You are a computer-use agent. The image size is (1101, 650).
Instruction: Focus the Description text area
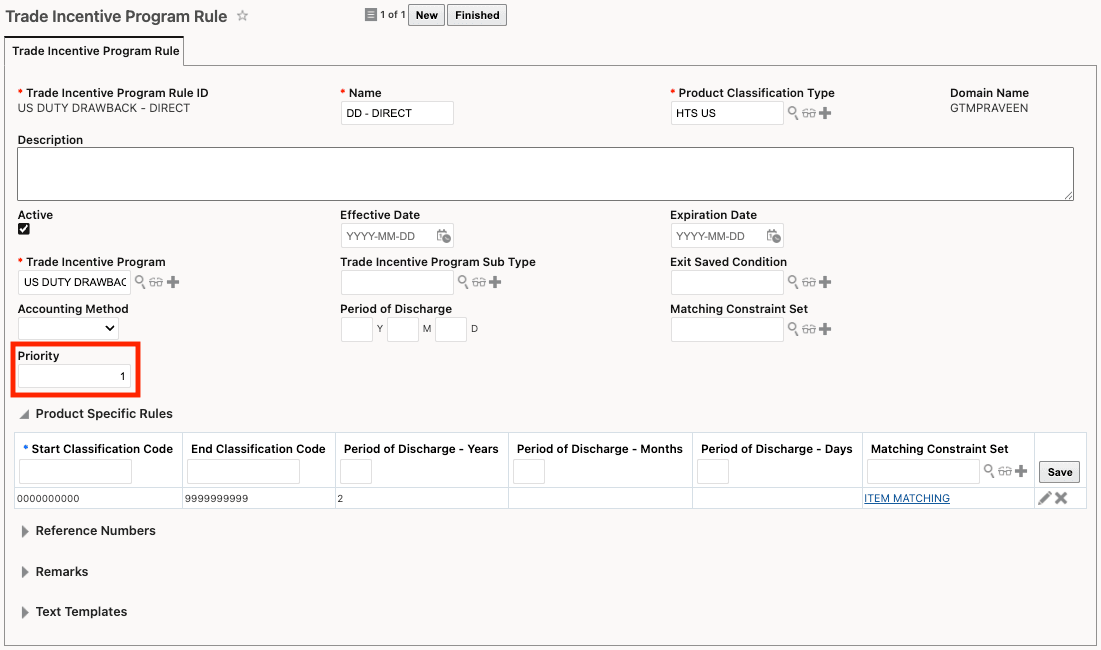point(546,173)
